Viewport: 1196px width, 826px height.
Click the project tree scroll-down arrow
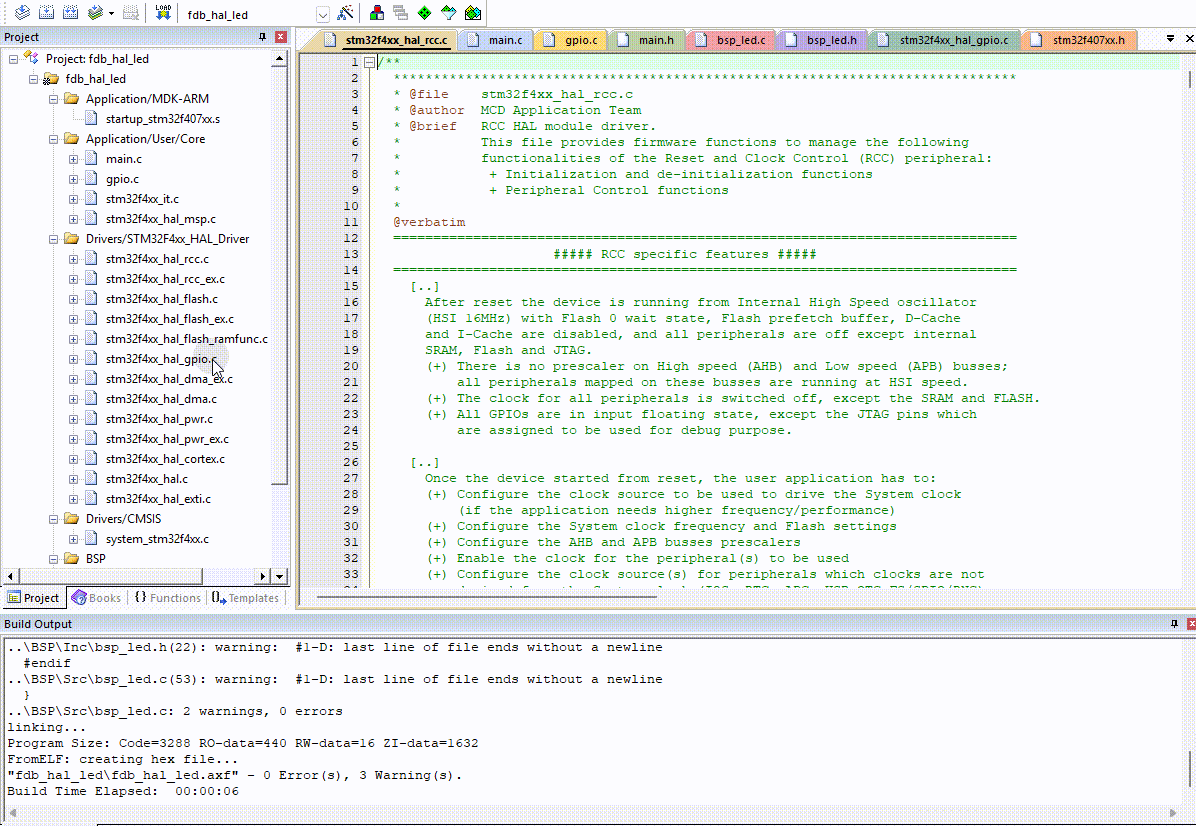[x=279, y=577]
